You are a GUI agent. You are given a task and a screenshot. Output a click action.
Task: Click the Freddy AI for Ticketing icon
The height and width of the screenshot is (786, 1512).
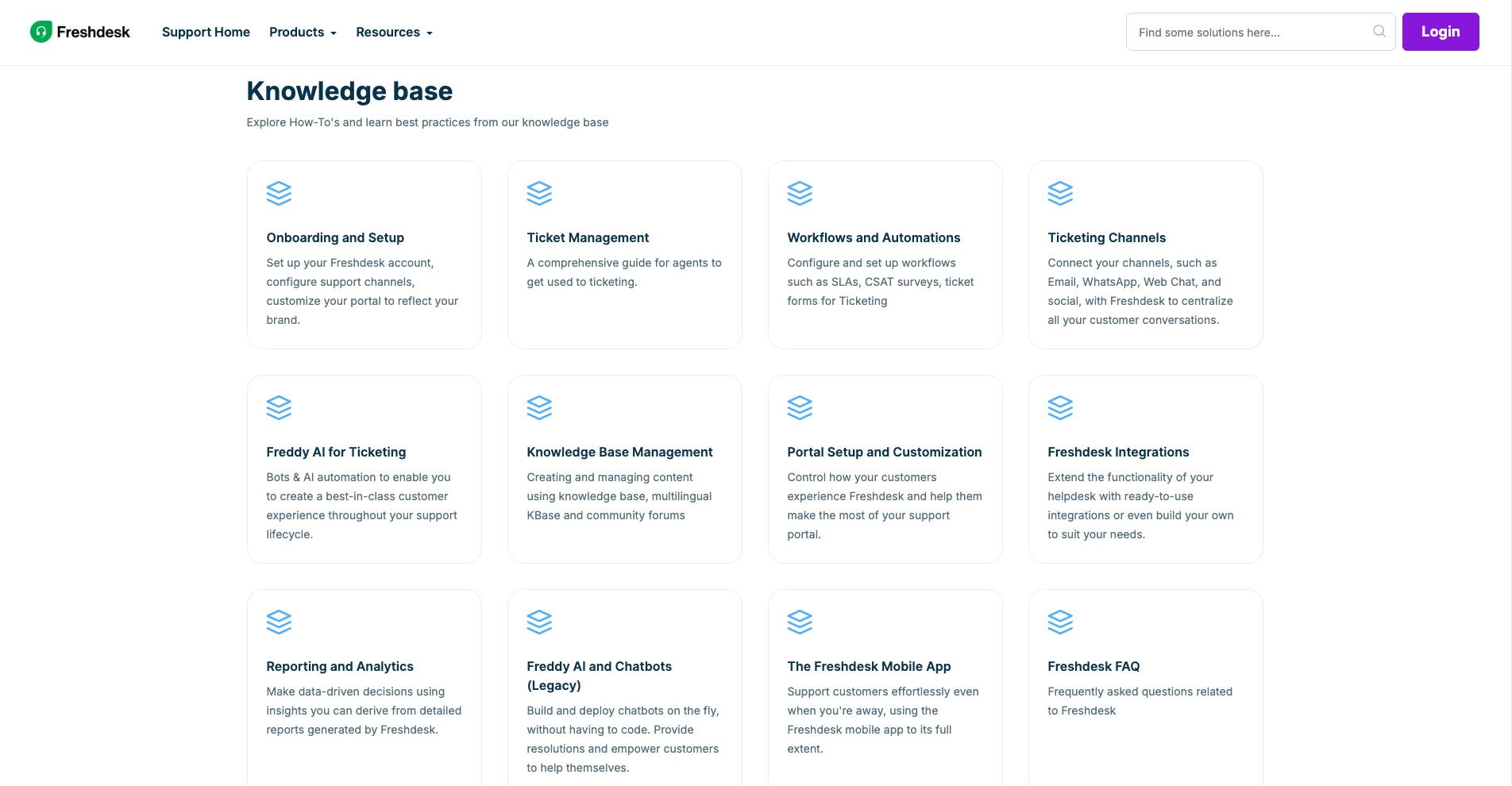(x=279, y=407)
